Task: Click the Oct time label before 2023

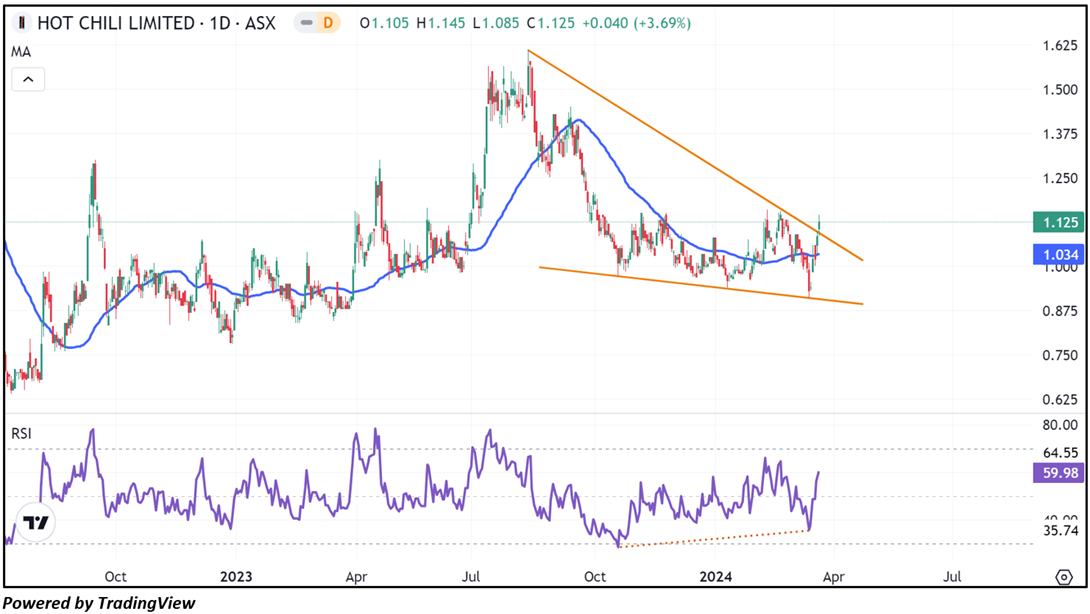Action: click(x=115, y=576)
